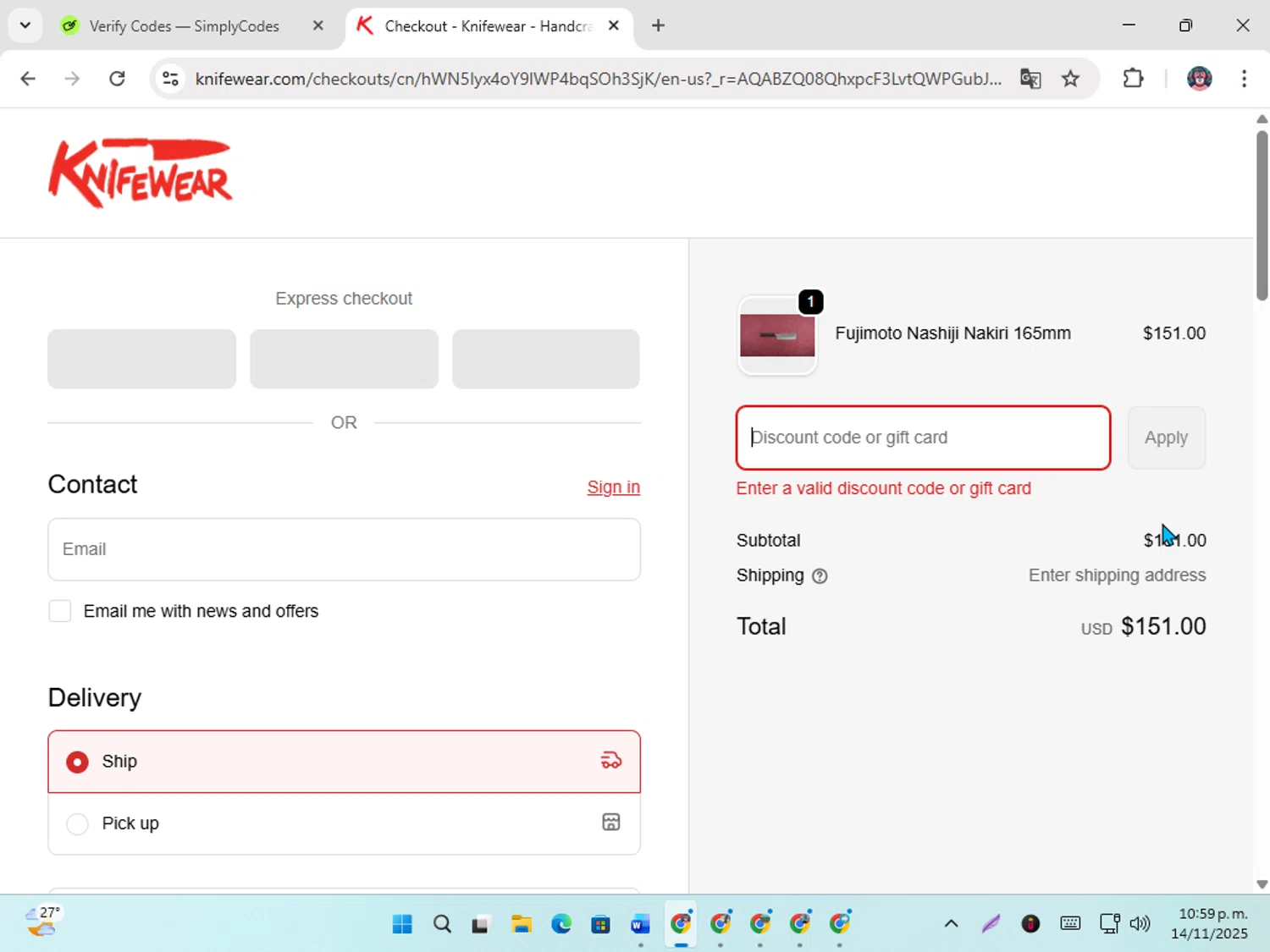Click the Express checkout label

point(344,299)
